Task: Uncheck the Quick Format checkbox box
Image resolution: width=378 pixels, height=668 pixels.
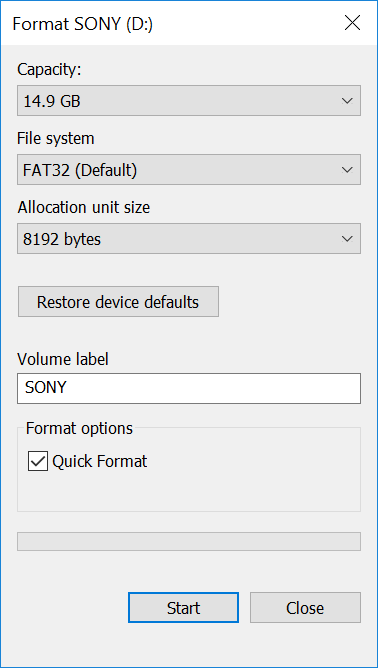Action: (x=38, y=461)
